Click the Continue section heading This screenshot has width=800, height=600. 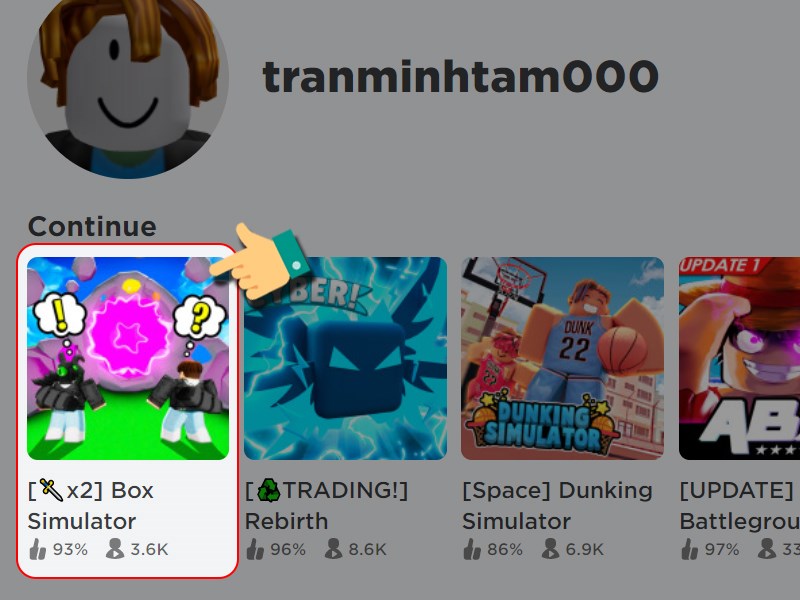point(92,227)
